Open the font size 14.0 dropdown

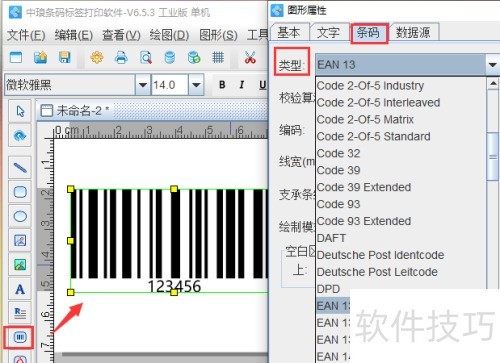pyautogui.click(x=196, y=85)
